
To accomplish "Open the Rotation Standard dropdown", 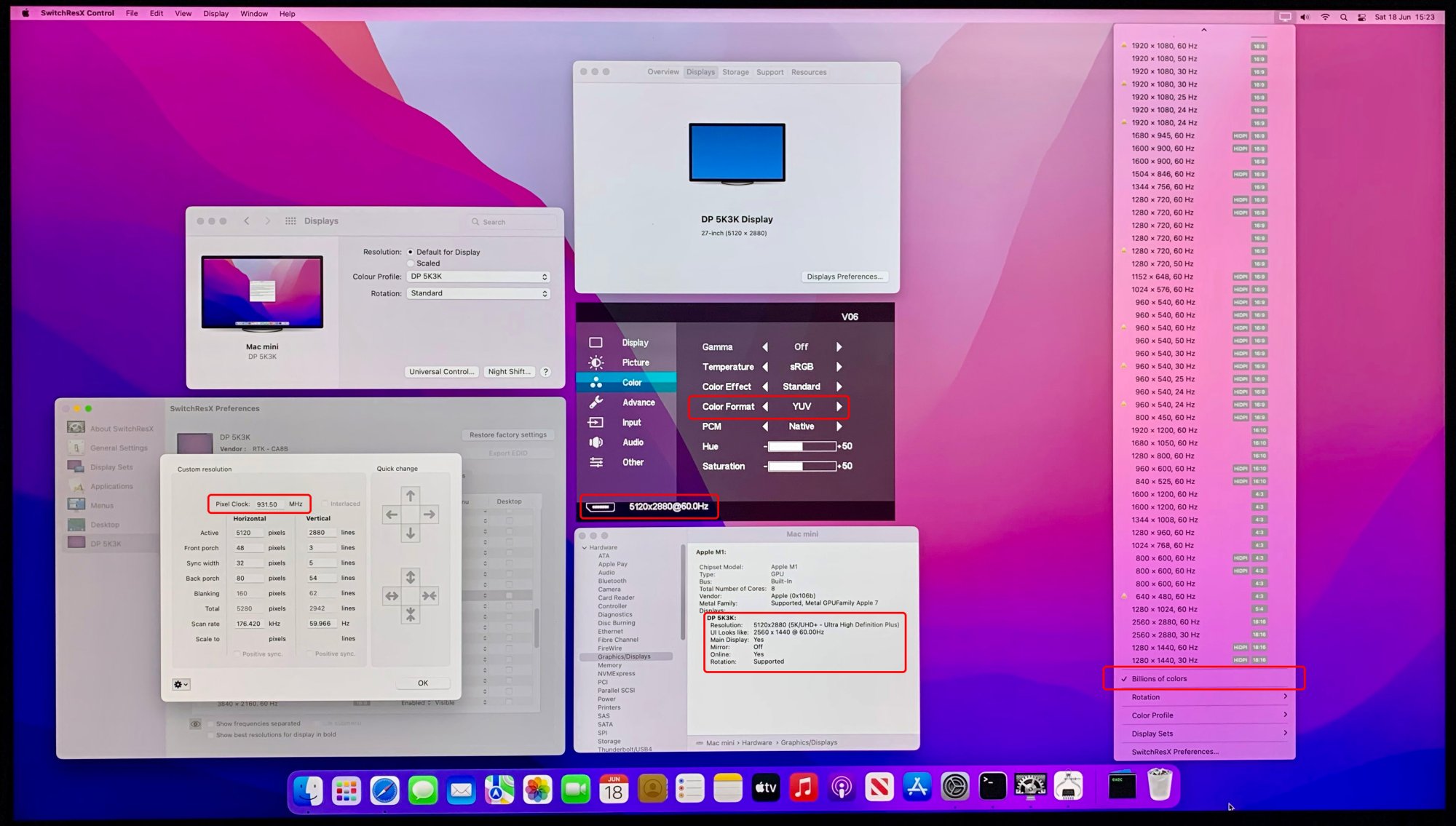I will click(x=478, y=293).
